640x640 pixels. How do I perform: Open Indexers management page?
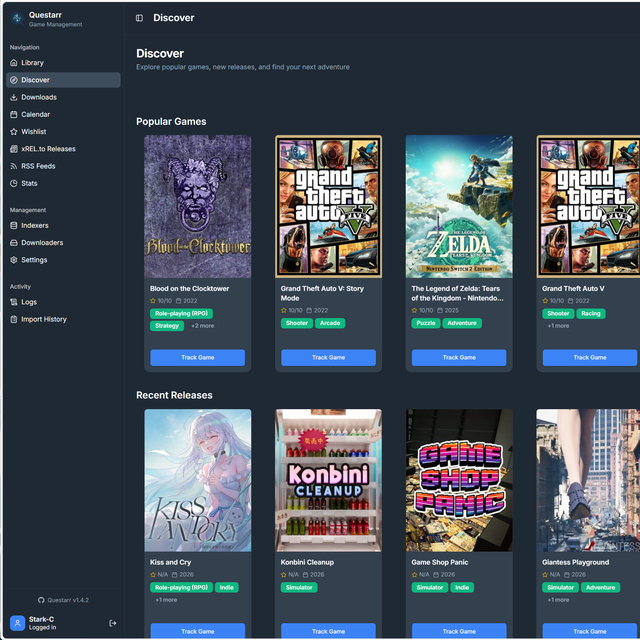point(63,225)
